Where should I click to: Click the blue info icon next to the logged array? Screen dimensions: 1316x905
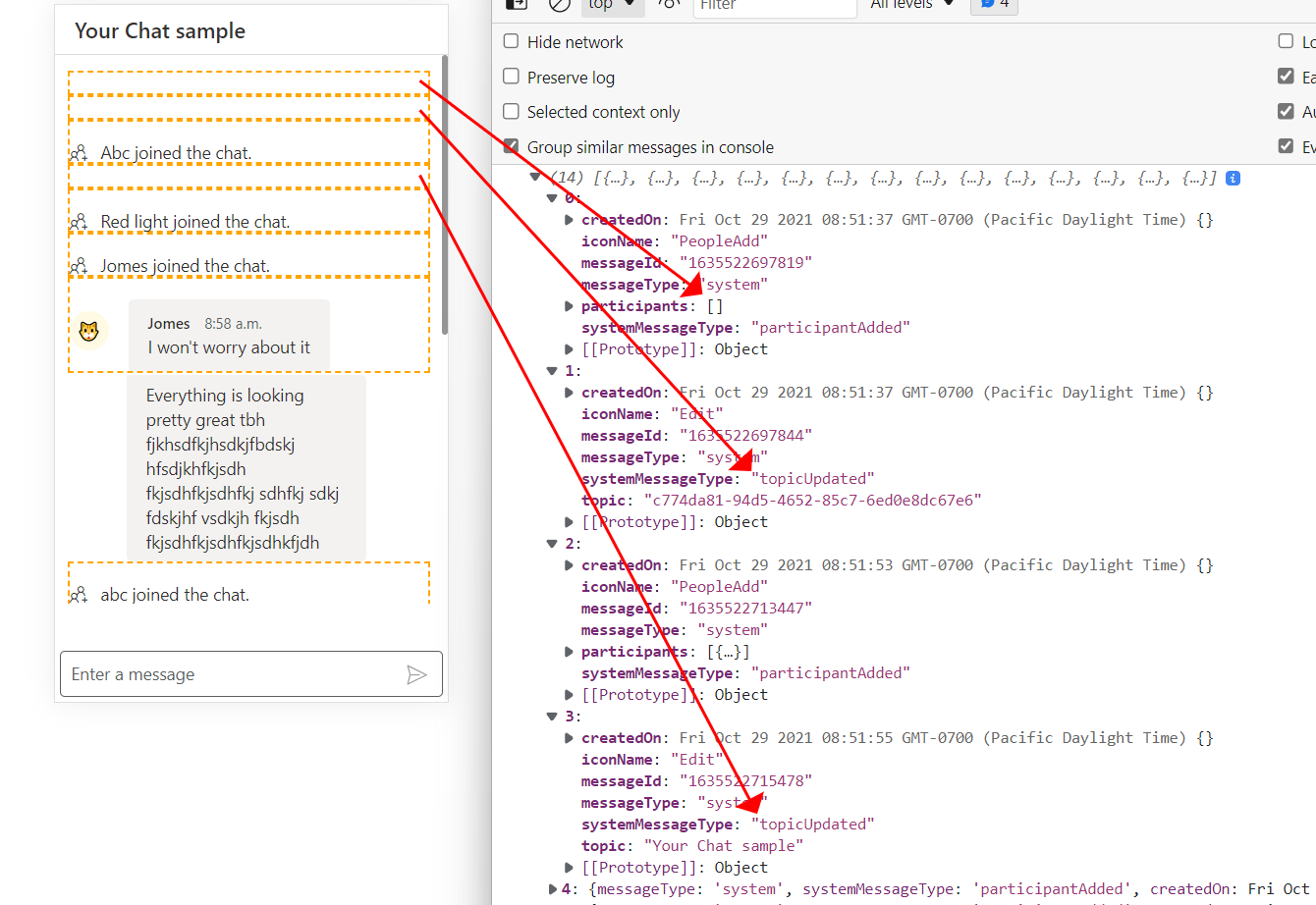pyautogui.click(x=1233, y=178)
